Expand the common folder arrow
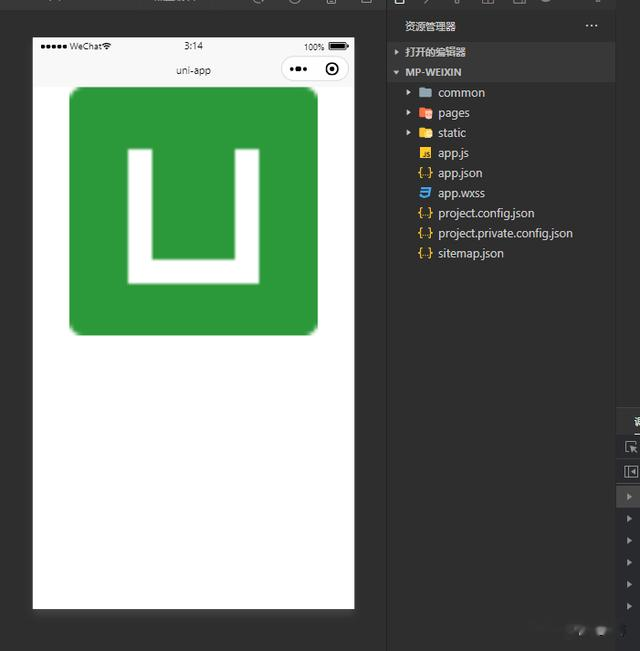The image size is (640, 651). [408, 92]
